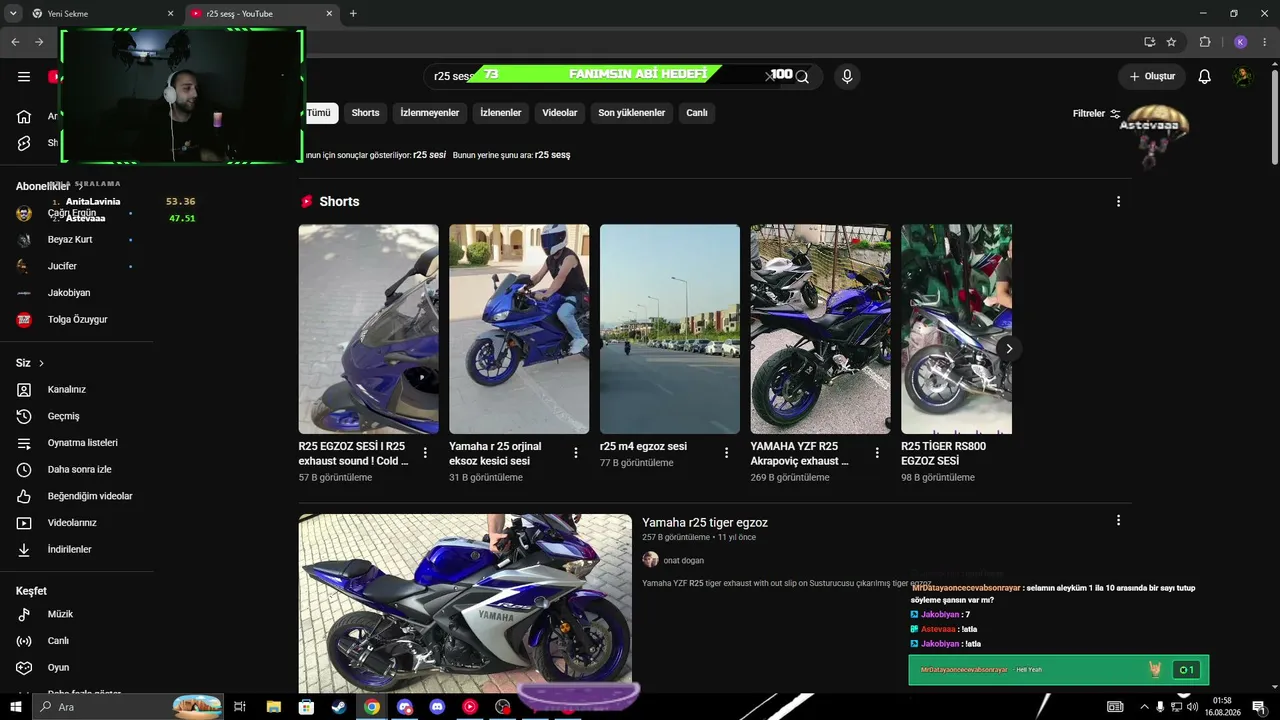Click the 'r25 m4 egzoz sesi' short title
The width and height of the screenshot is (1280, 720).
(643, 446)
